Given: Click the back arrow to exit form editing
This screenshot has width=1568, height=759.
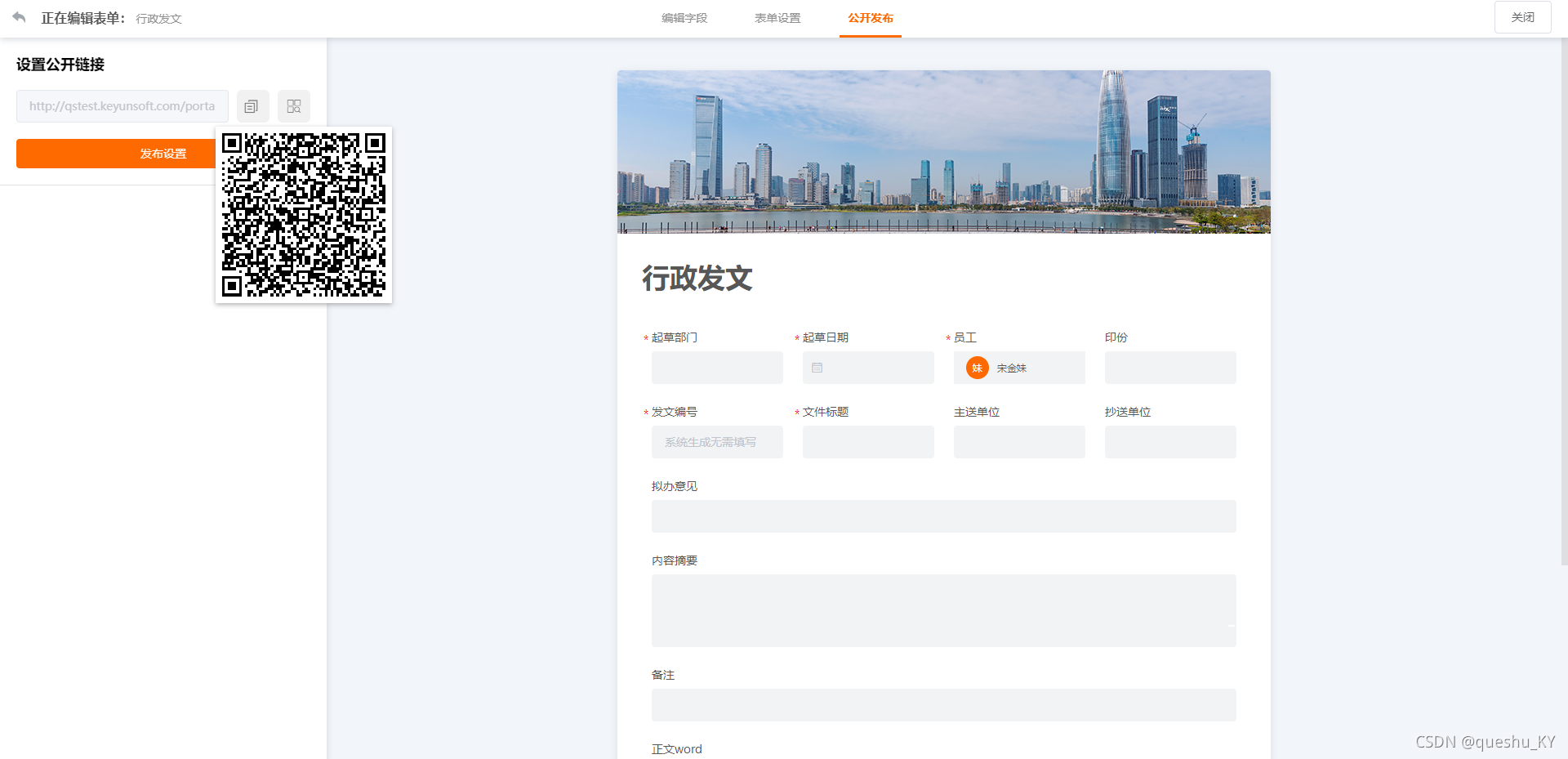Looking at the screenshot, I should pos(18,16).
